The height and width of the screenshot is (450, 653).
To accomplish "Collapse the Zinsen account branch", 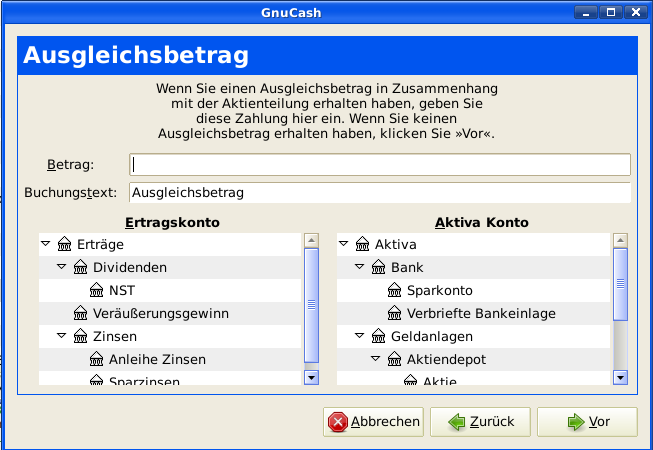I will coord(61,336).
